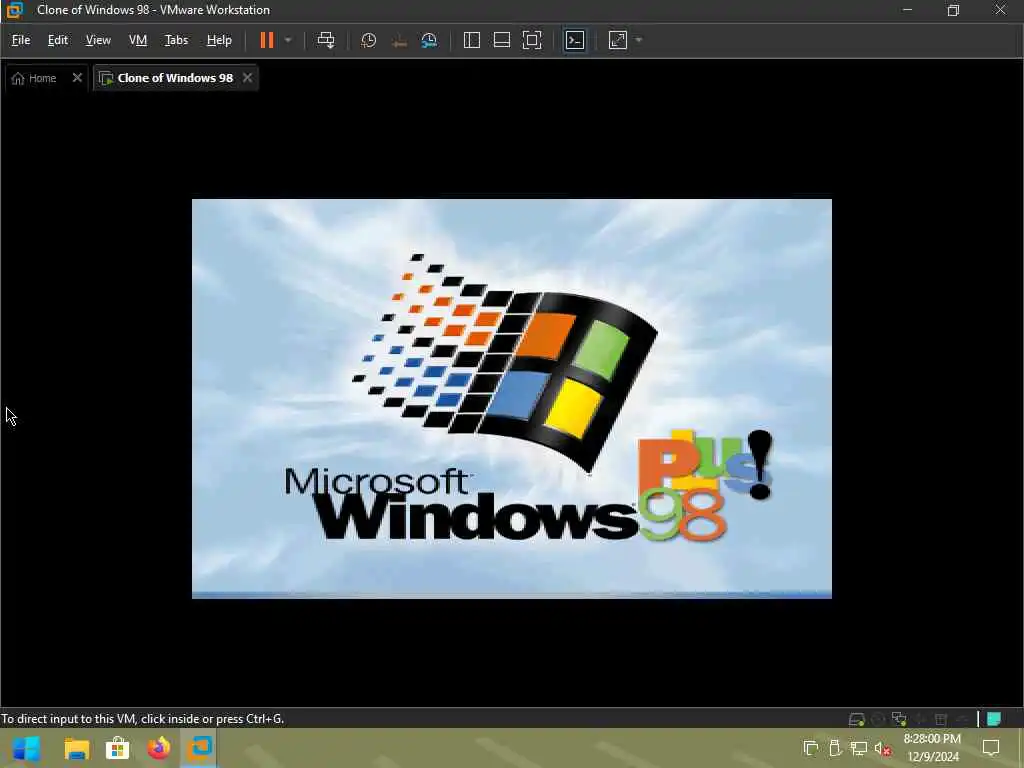Click the orange Suspend/Pause VM button
This screenshot has width=1024, height=768.
pos(266,40)
